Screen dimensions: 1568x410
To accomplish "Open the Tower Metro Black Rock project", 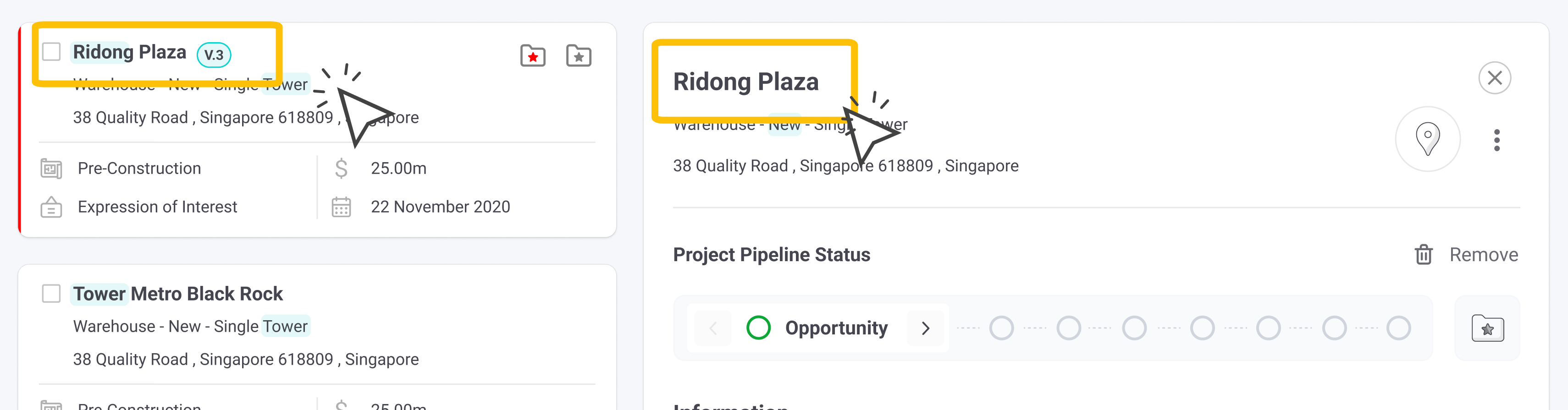I will coord(178,294).
